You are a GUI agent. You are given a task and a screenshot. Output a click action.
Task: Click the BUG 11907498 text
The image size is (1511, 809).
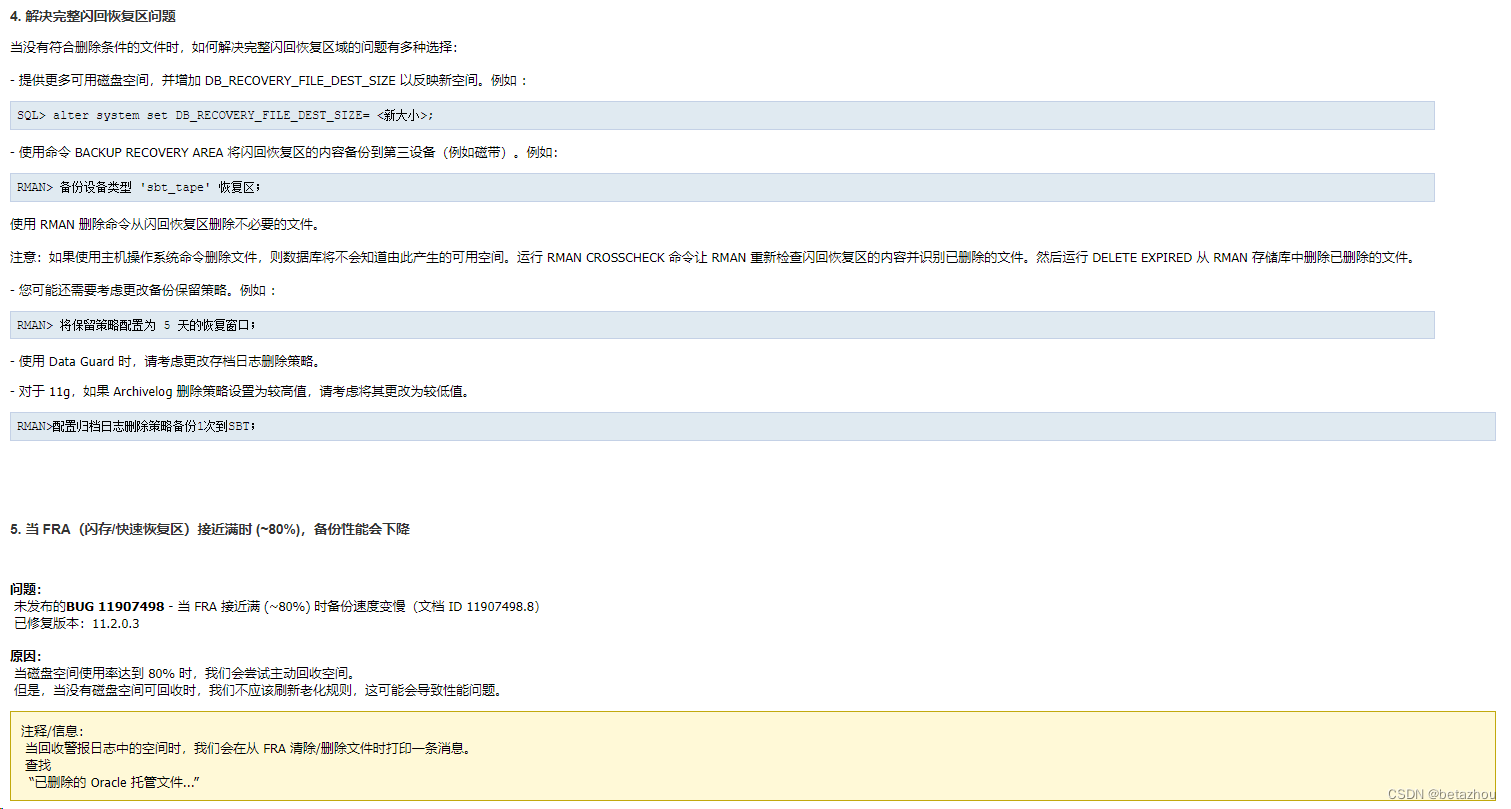click(x=115, y=606)
